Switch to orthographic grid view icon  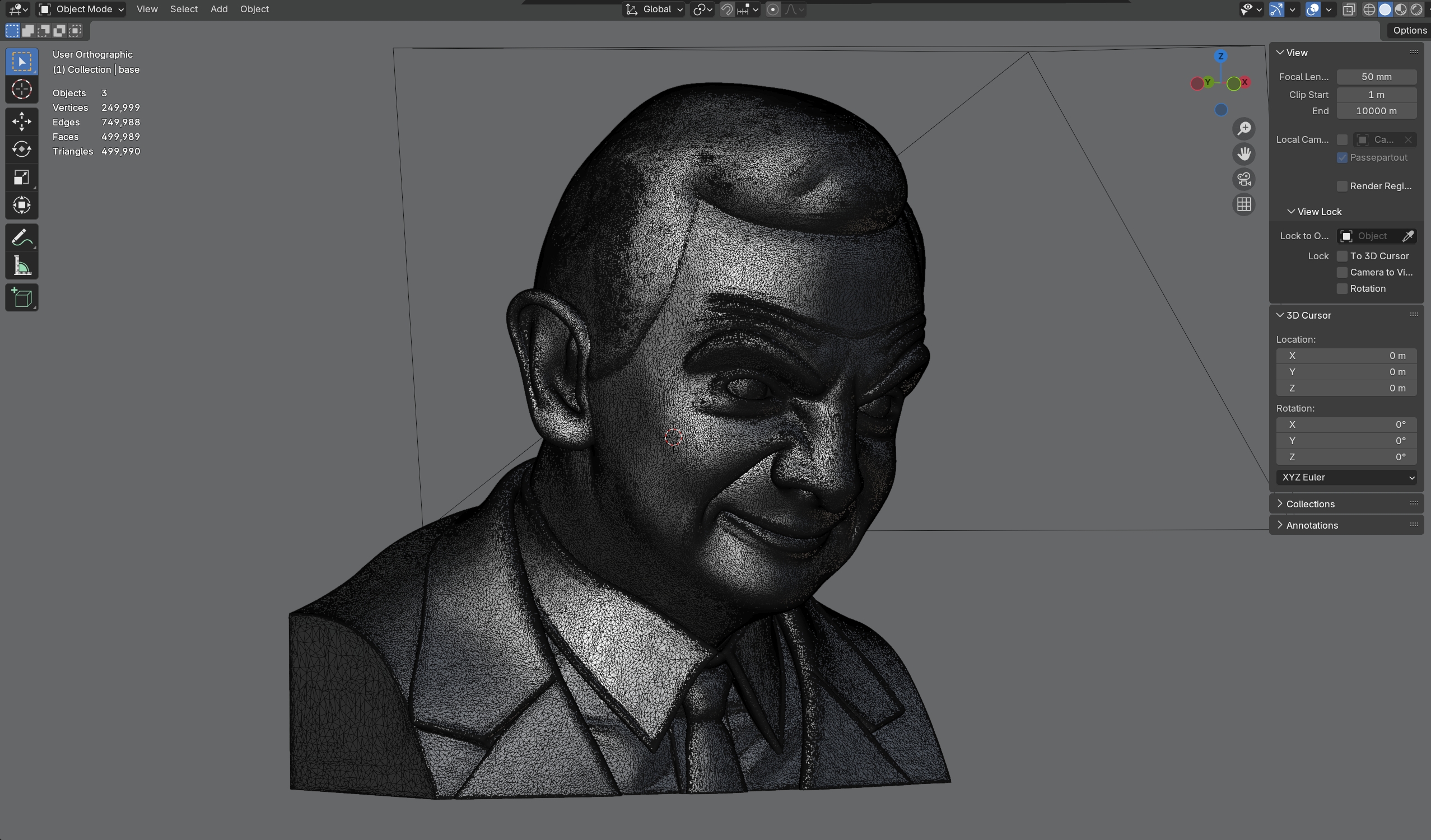[1243, 204]
